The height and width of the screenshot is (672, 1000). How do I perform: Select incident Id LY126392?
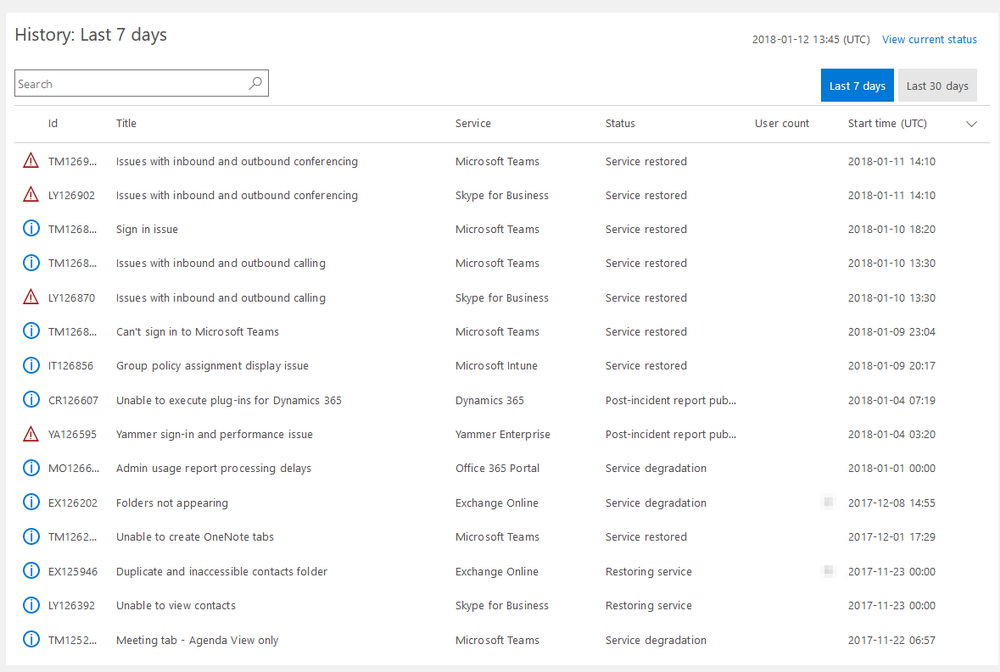click(x=71, y=605)
